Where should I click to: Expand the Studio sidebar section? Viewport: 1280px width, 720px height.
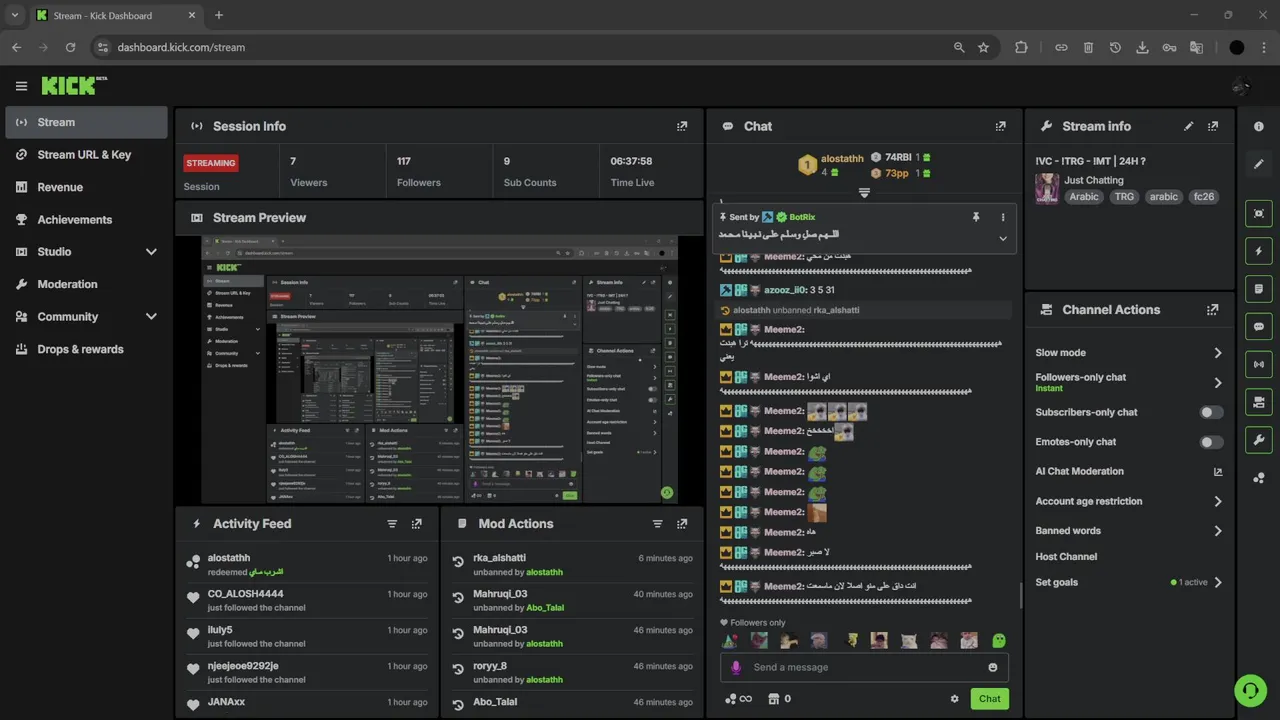click(151, 252)
